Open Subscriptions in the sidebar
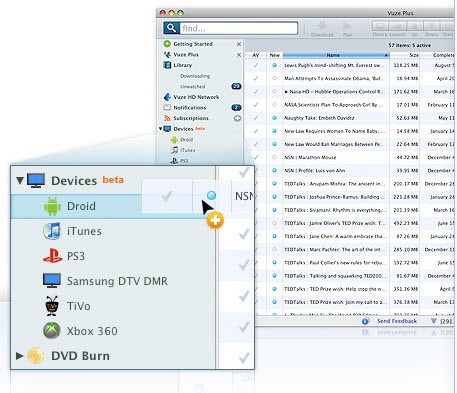 point(191,118)
